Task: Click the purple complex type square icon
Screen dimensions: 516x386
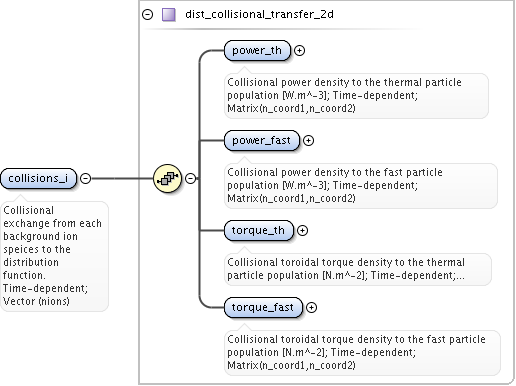Action: tap(169, 15)
